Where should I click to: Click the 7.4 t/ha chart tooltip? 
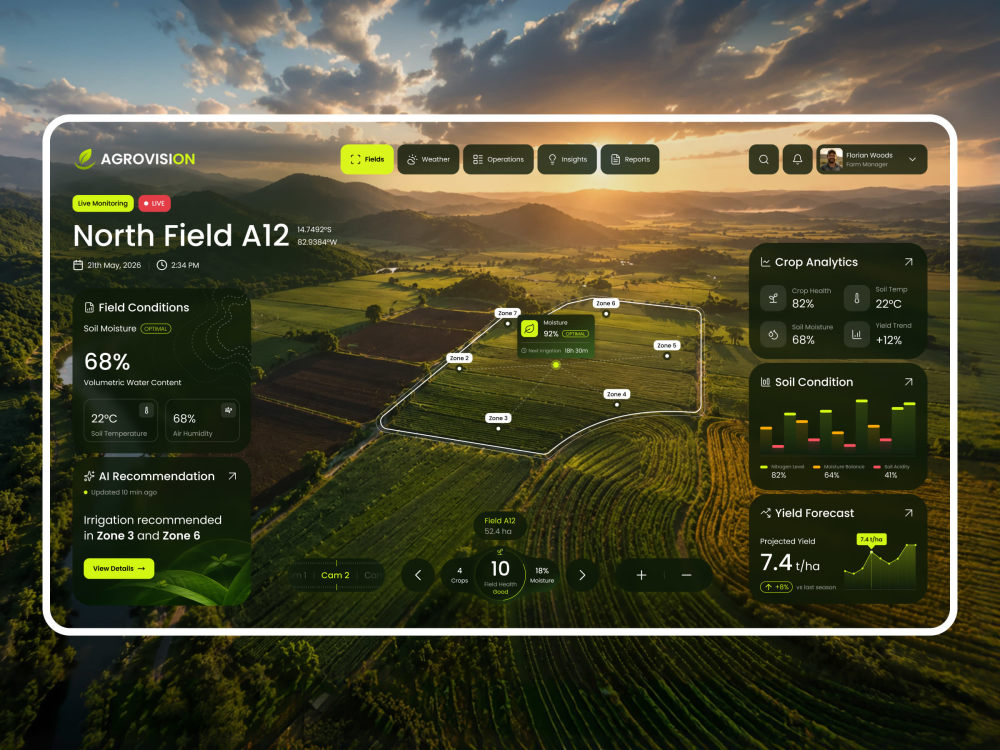871,540
